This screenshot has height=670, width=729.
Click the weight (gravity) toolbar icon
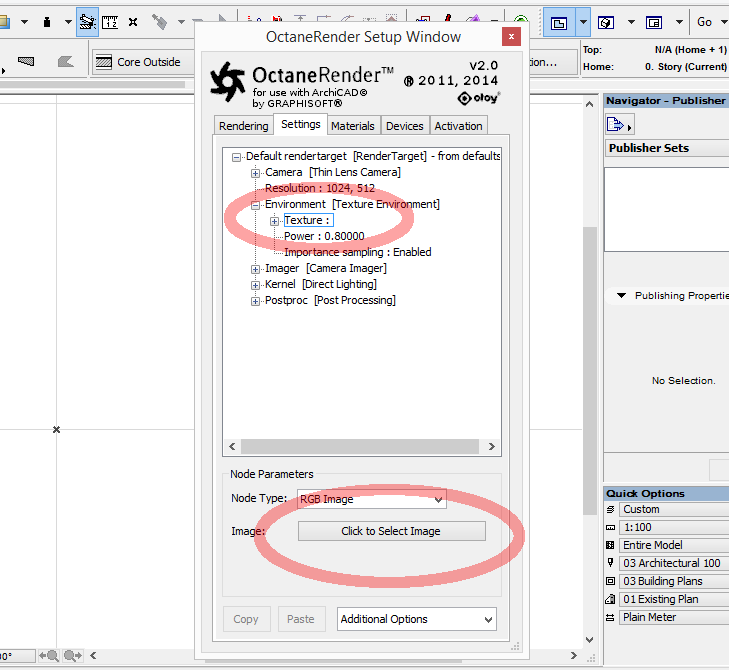tap(46, 22)
